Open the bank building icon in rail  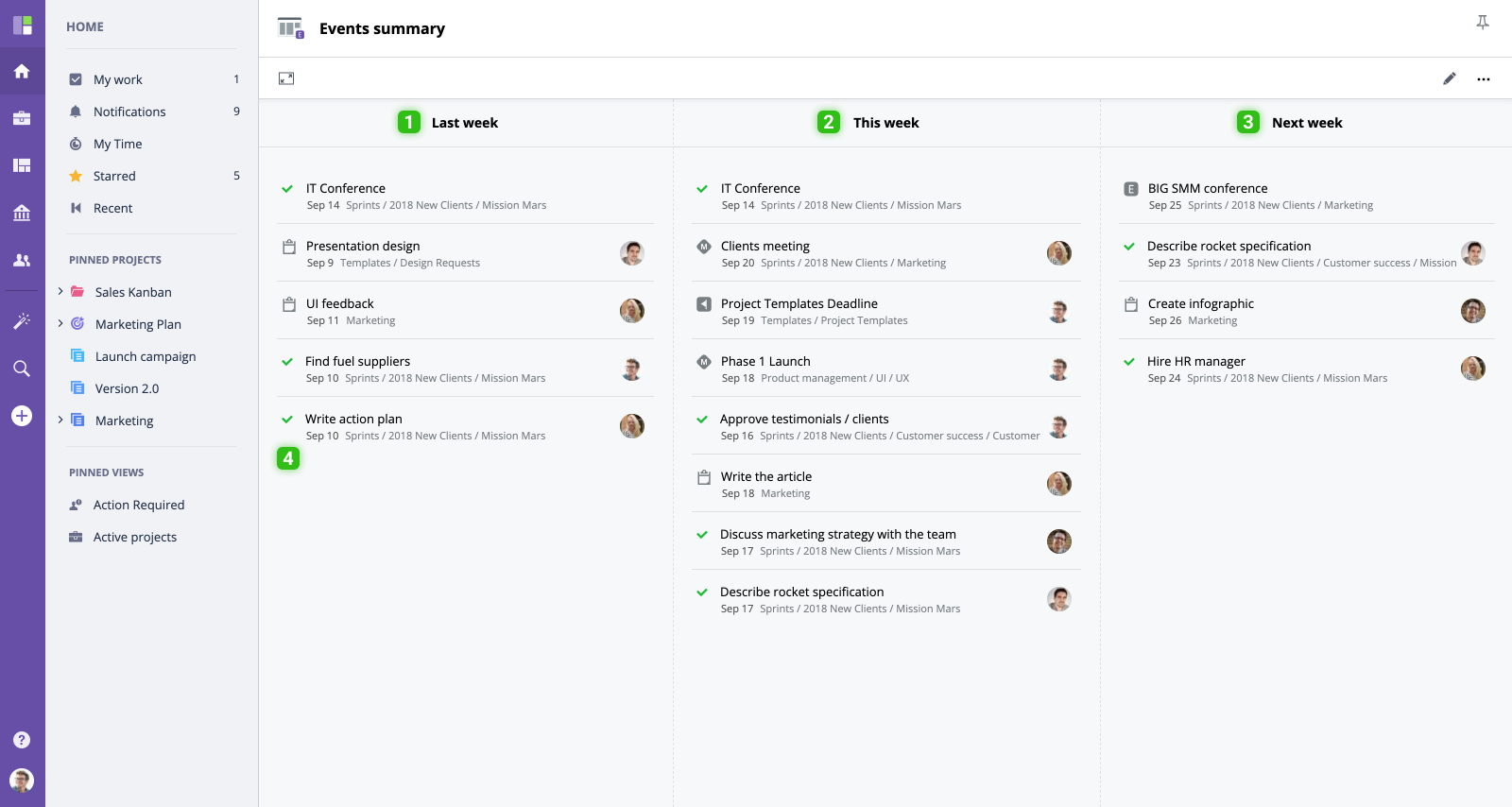pos(22,213)
